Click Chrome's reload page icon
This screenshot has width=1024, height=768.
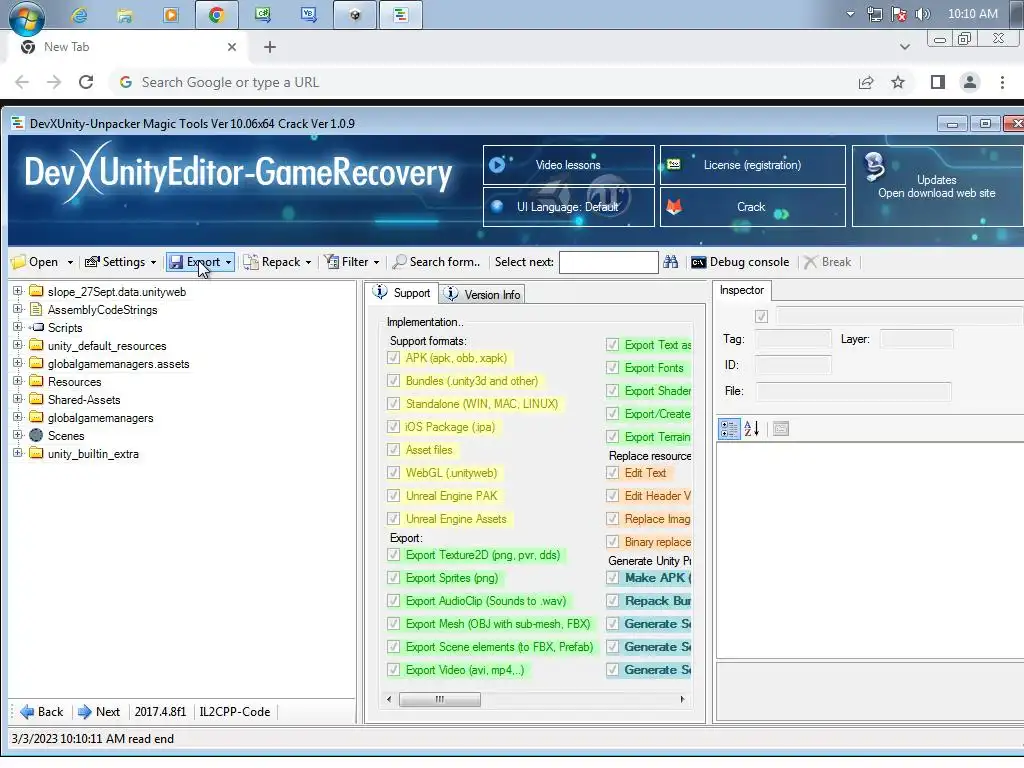tap(86, 82)
